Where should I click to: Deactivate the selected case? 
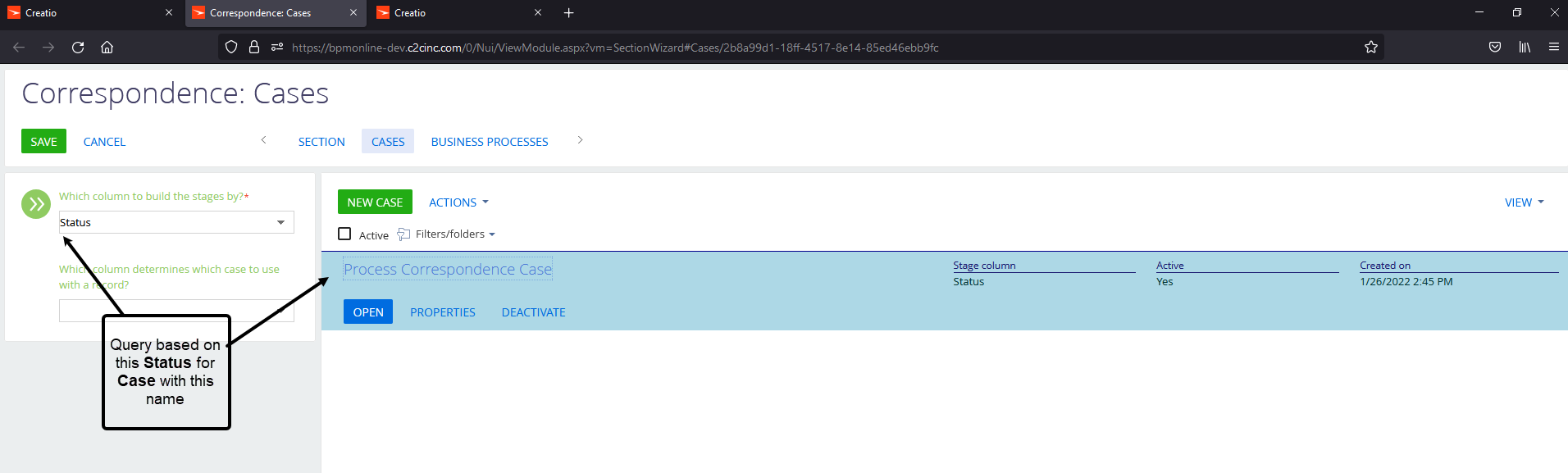[534, 312]
